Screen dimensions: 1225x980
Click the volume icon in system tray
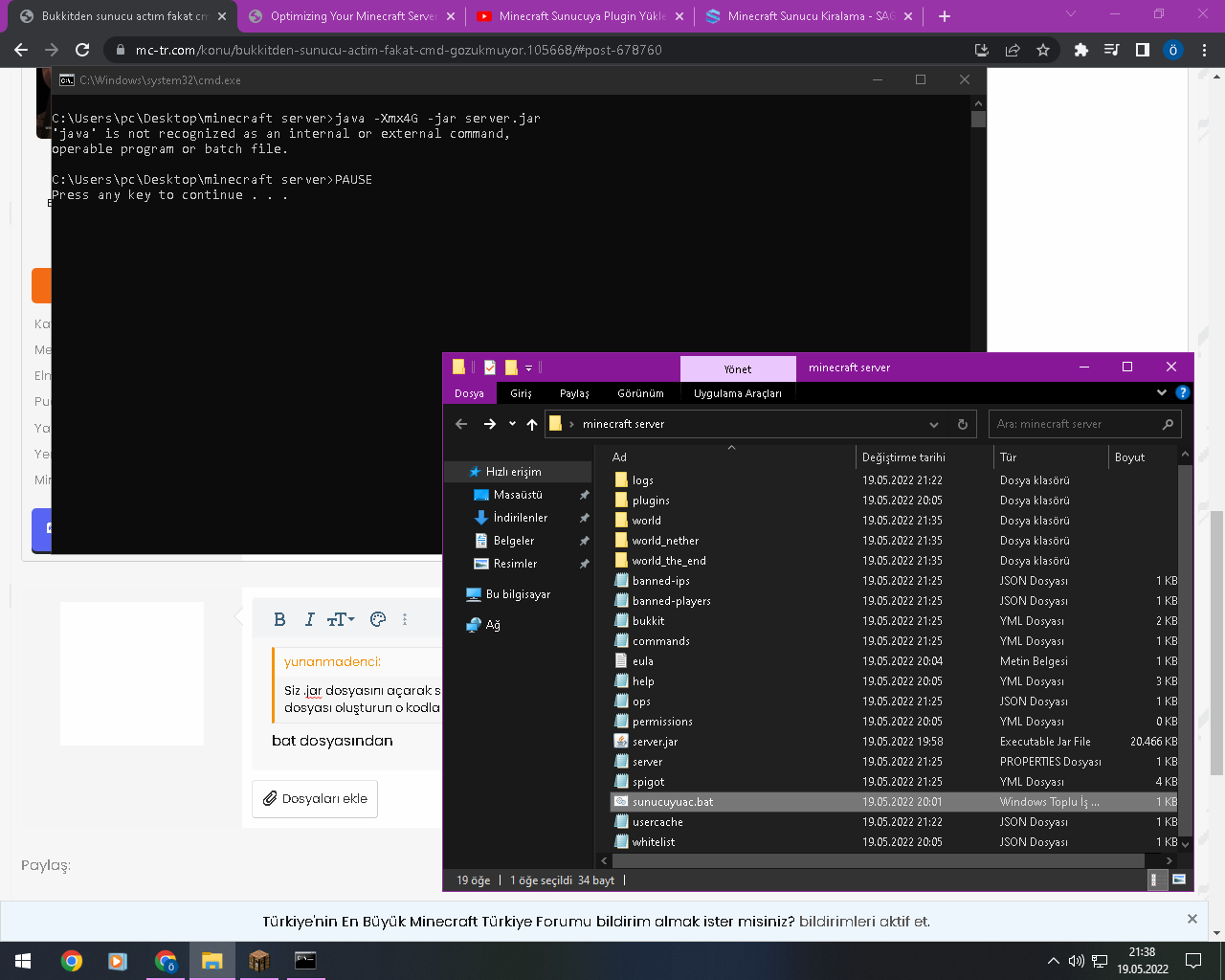click(1077, 961)
